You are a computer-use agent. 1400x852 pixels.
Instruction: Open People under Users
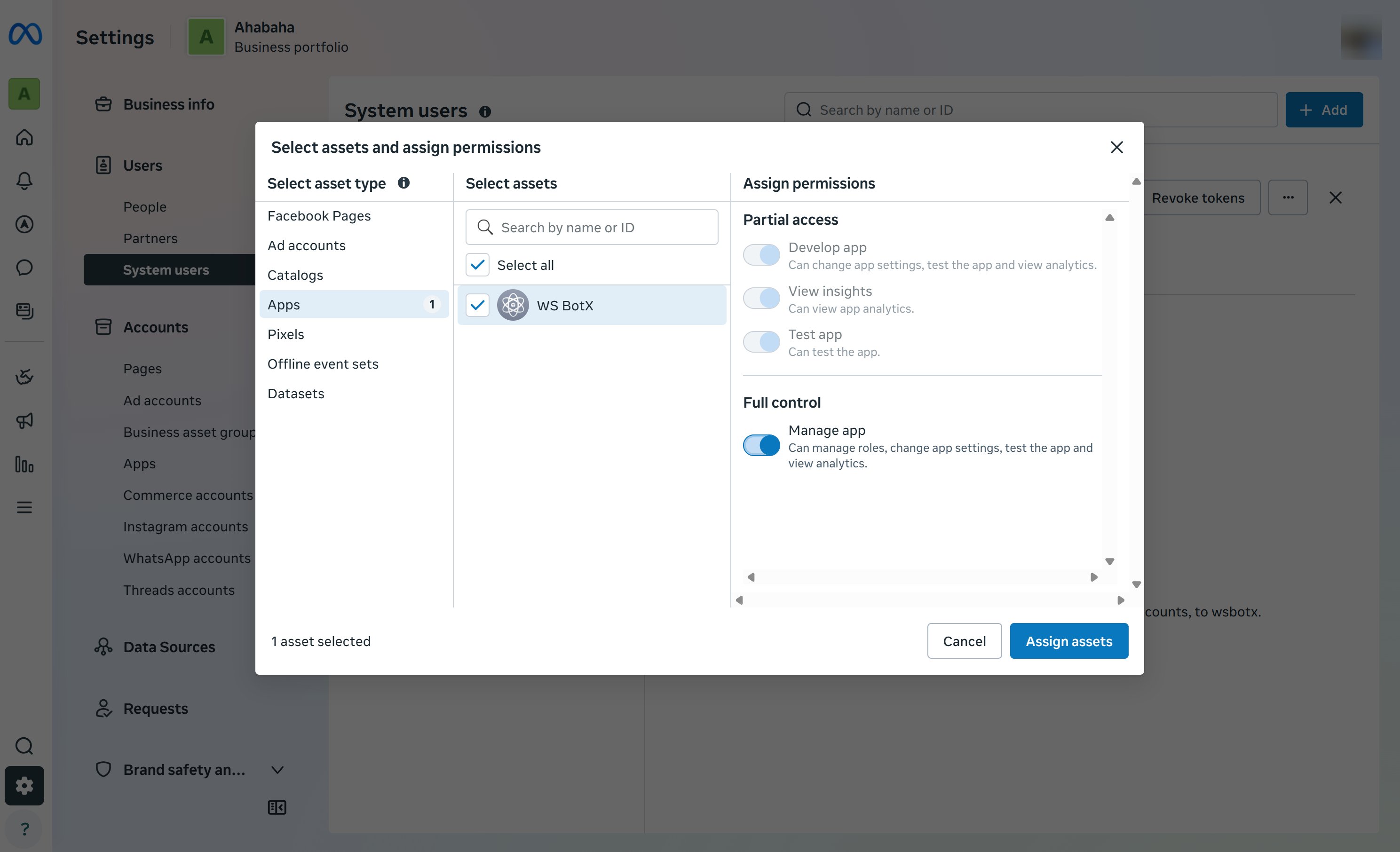click(145, 207)
